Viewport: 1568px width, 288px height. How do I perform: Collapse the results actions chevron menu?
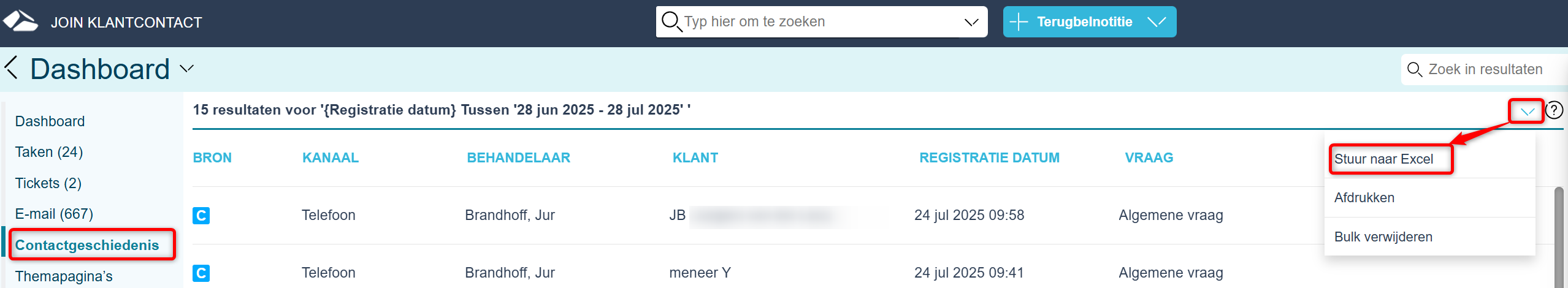click(x=1527, y=112)
